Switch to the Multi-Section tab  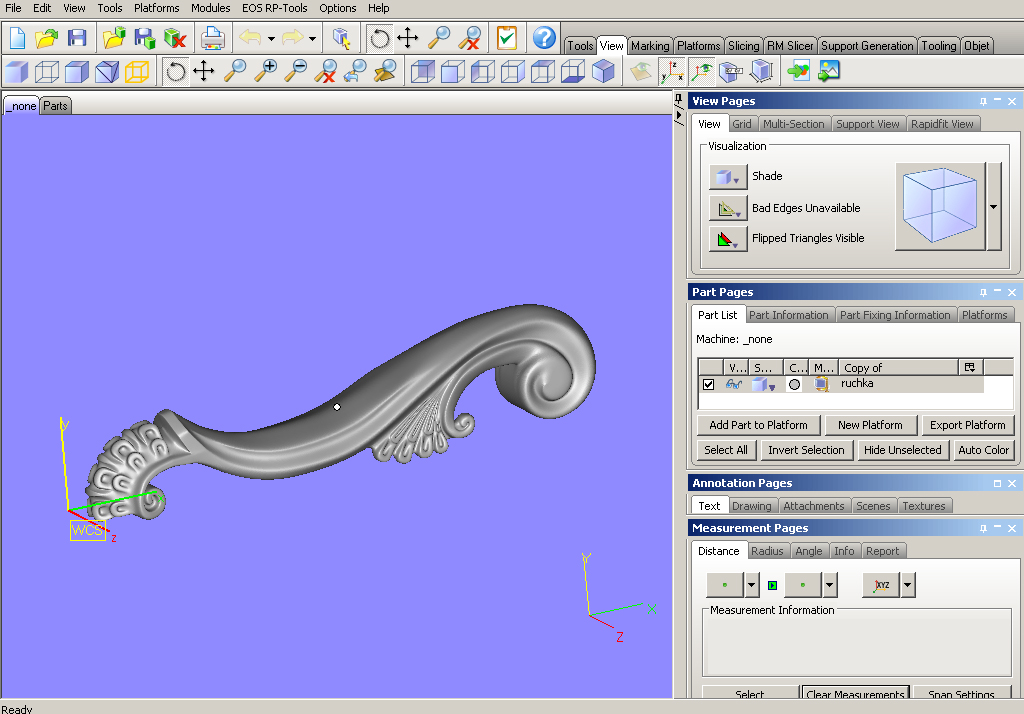click(x=793, y=124)
